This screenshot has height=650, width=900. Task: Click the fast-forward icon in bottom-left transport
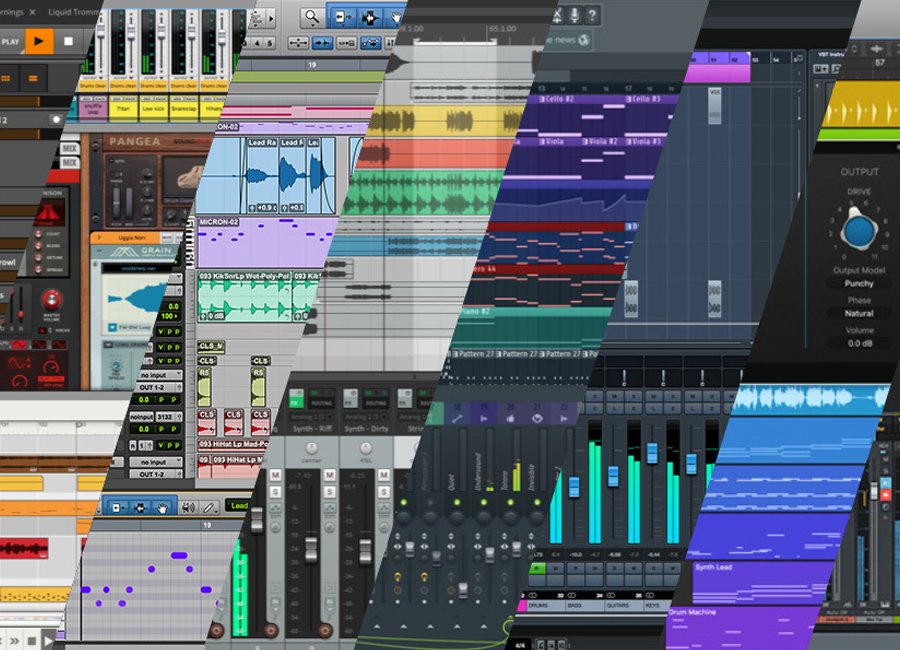tap(14, 641)
